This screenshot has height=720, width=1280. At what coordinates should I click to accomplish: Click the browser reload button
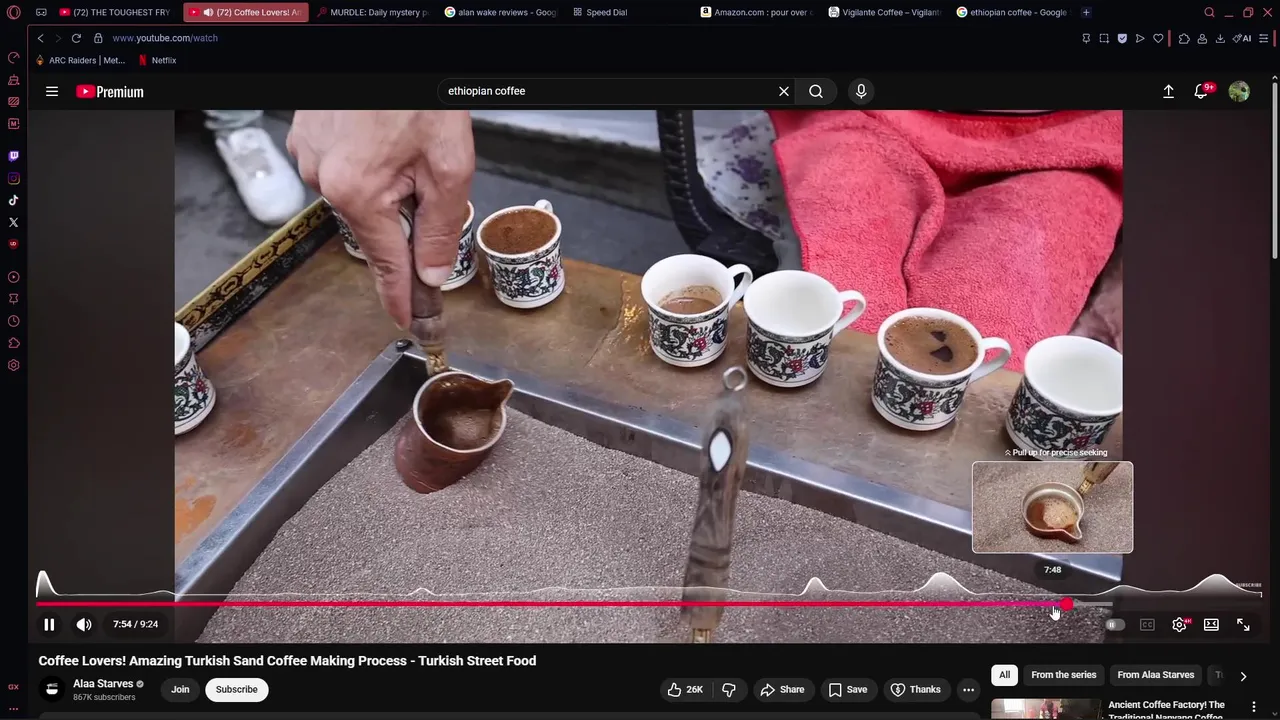point(76,38)
